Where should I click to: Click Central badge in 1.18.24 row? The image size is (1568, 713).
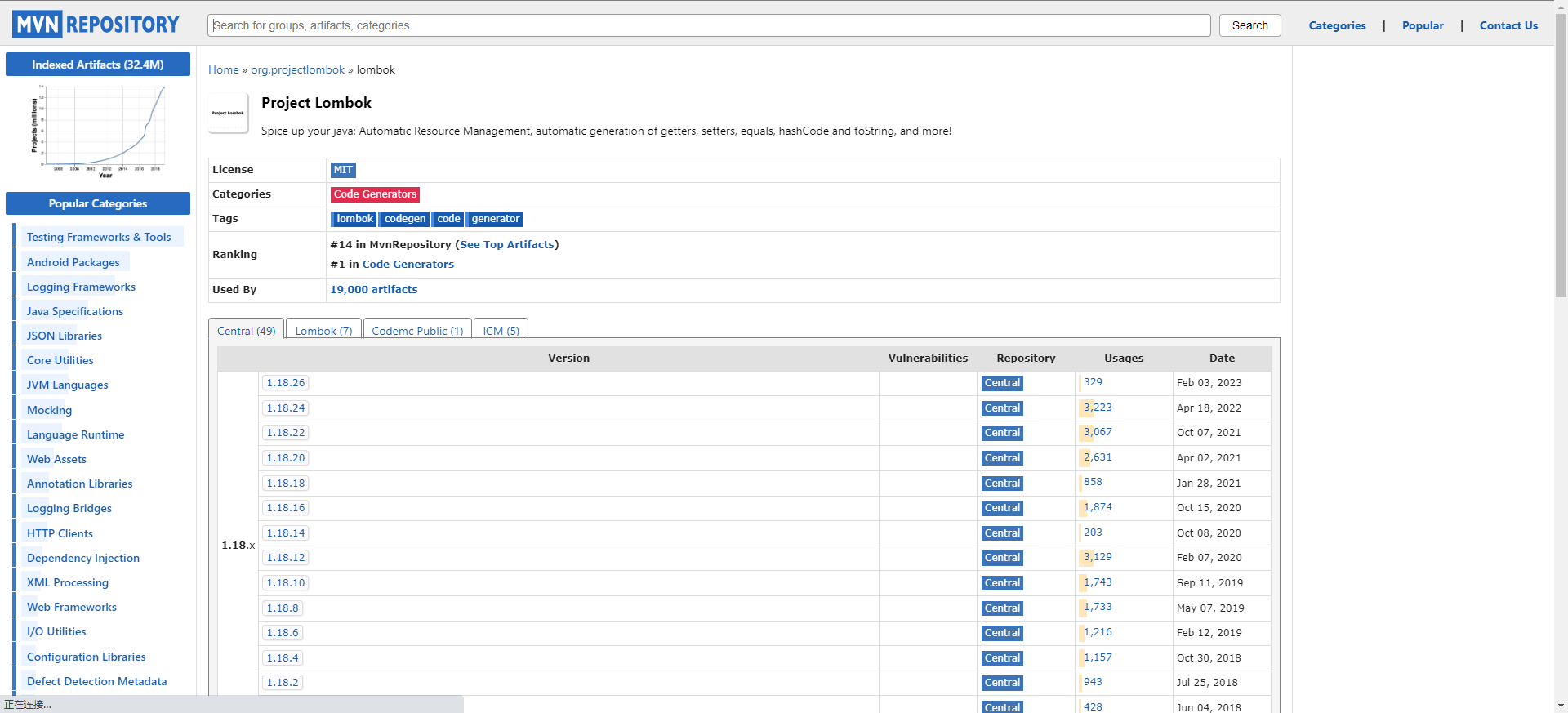tap(1002, 408)
